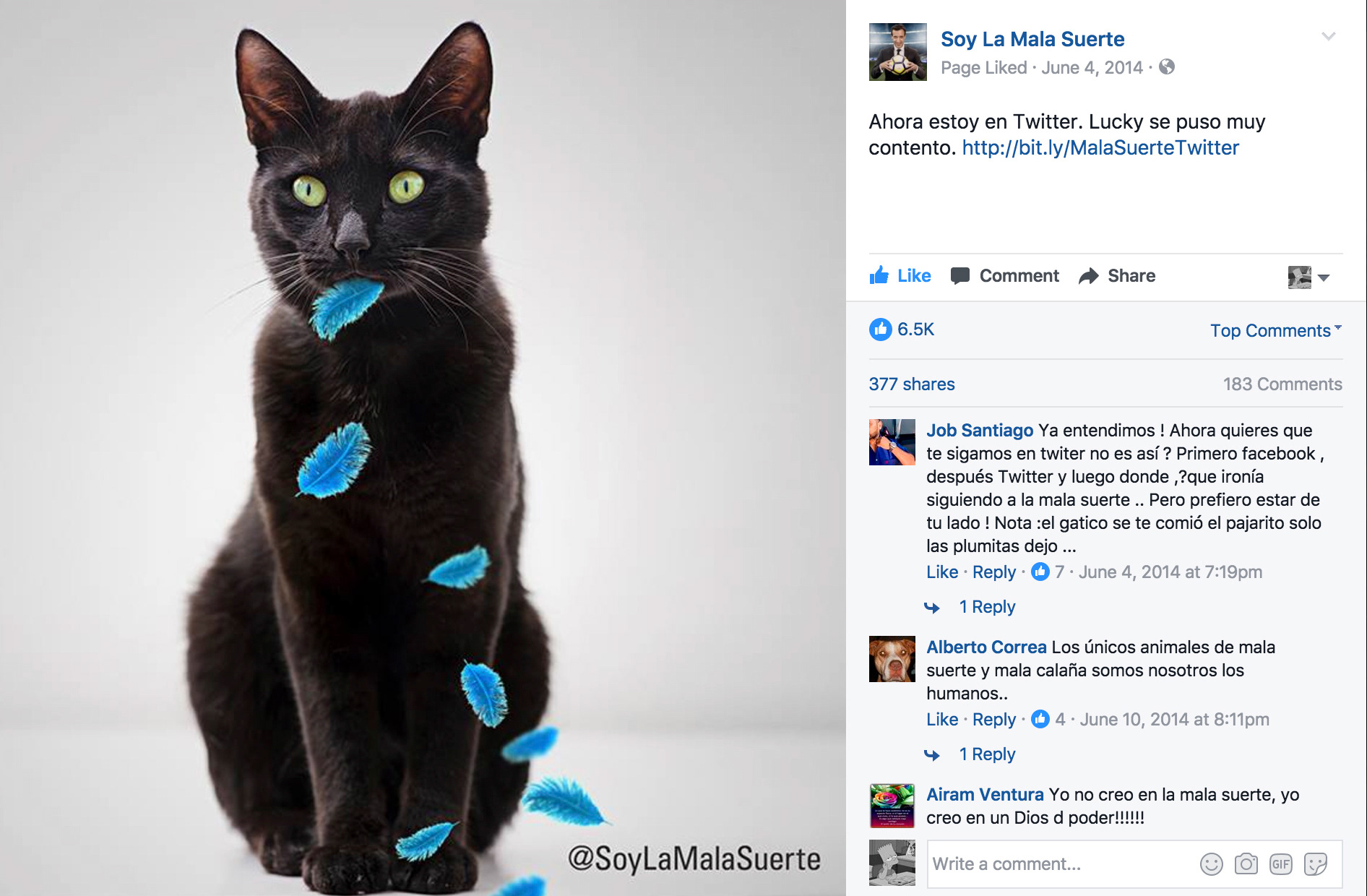The width and height of the screenshot is (1367, 896).
Task: Click the emoji smiley icon in comment box
Action: 1211,864
